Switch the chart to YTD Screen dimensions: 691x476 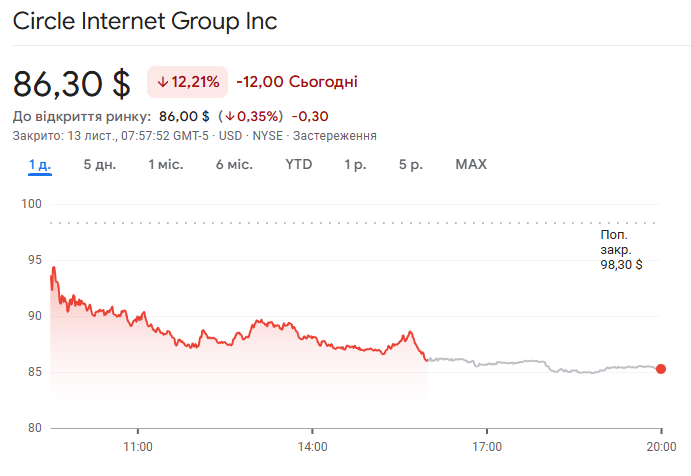point(299,164)
